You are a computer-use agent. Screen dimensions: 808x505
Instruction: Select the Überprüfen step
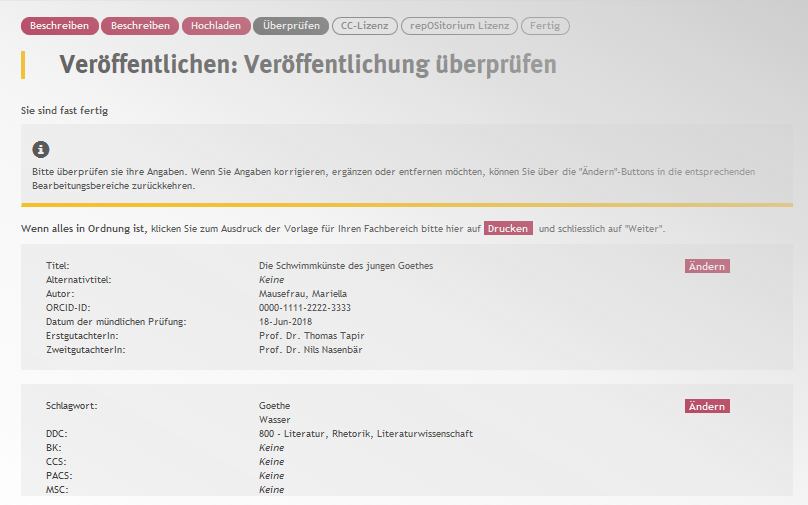[291, 26]
